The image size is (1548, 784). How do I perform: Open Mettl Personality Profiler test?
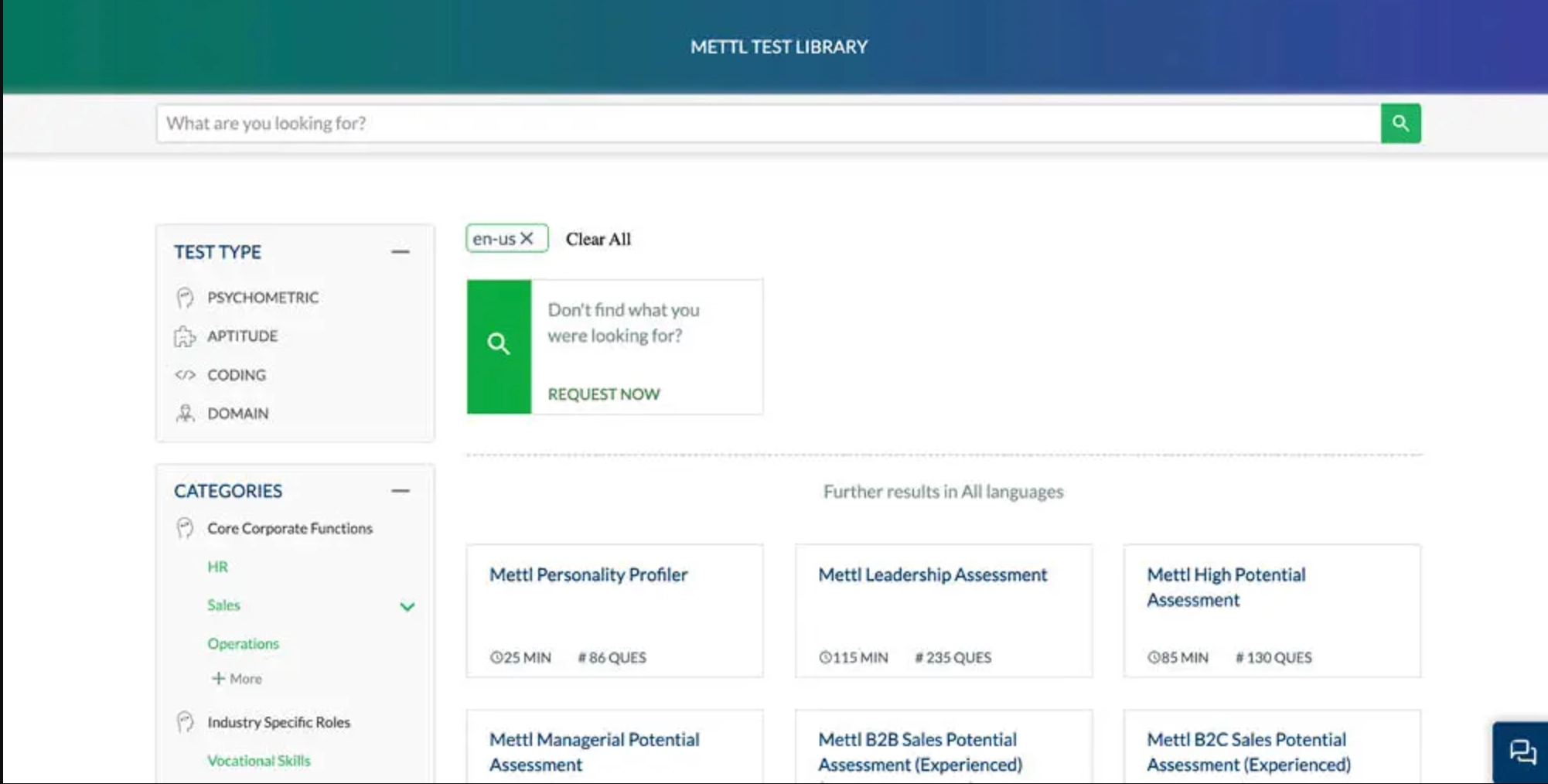[x=588, y=574]
